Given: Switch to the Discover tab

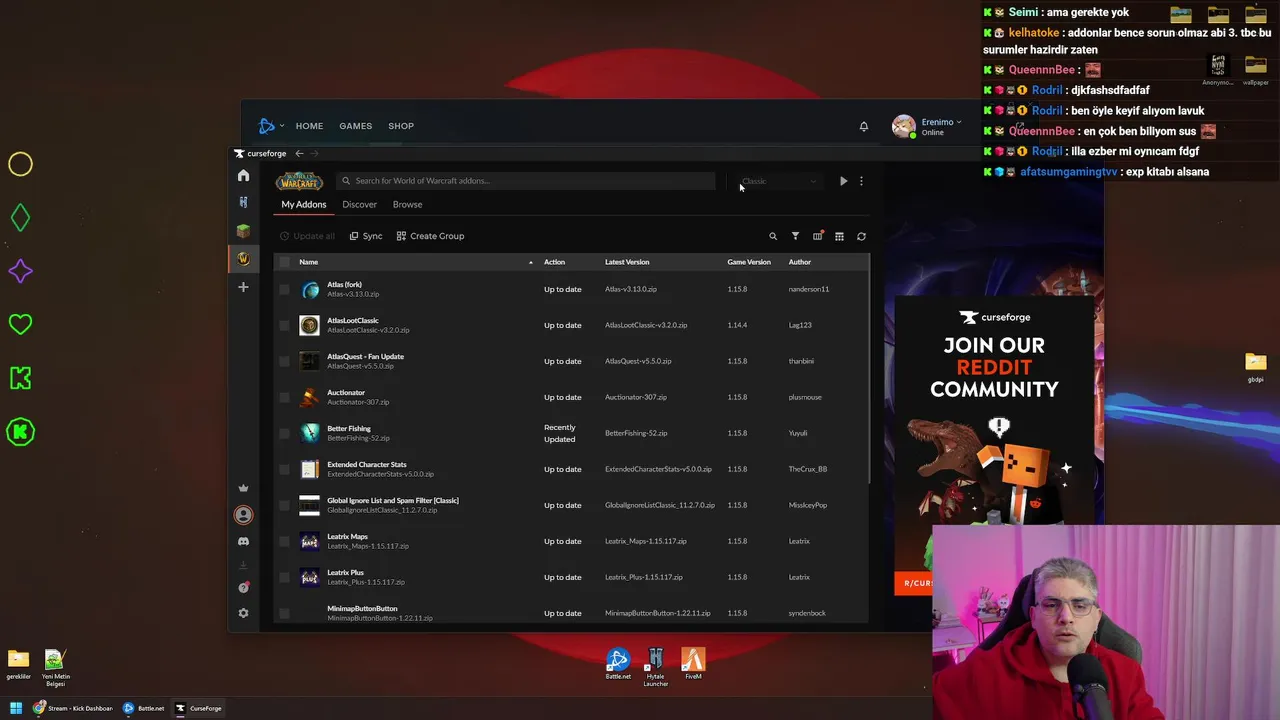Looking at the screenshot, I should (360, 204).
